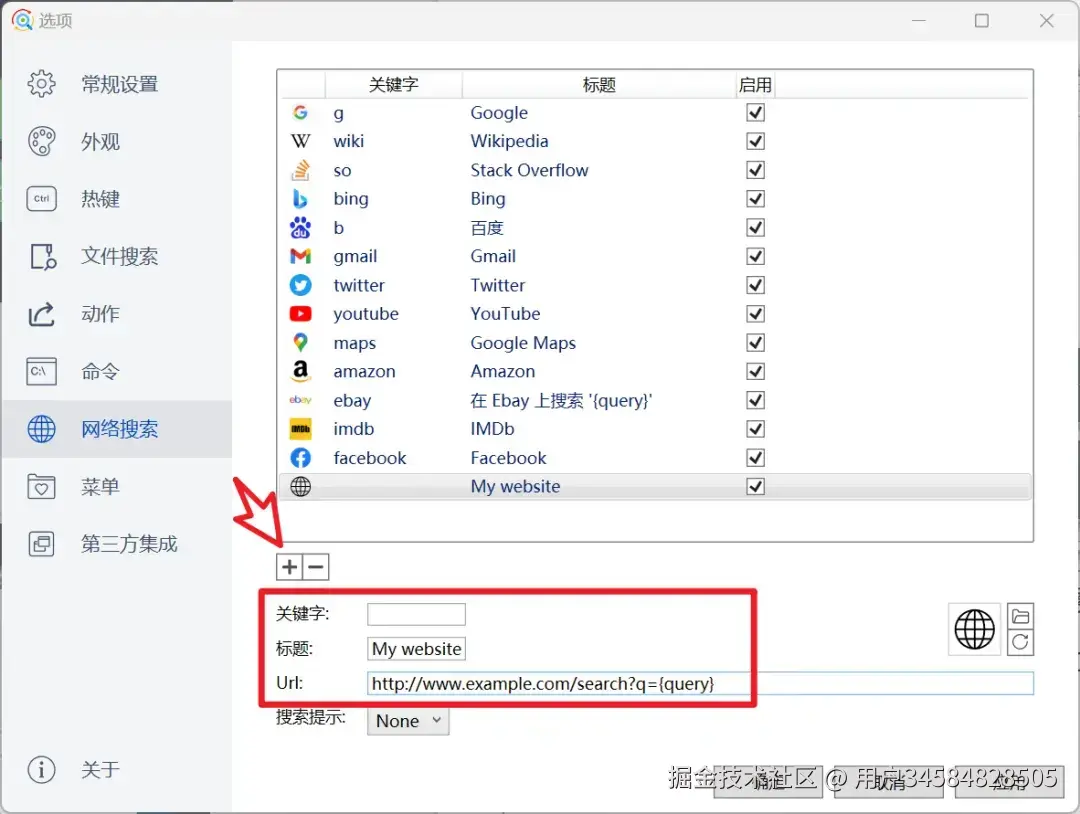1080x814 pixels.
Task: Click the Bing logo icon
Action: coord(300,198)
